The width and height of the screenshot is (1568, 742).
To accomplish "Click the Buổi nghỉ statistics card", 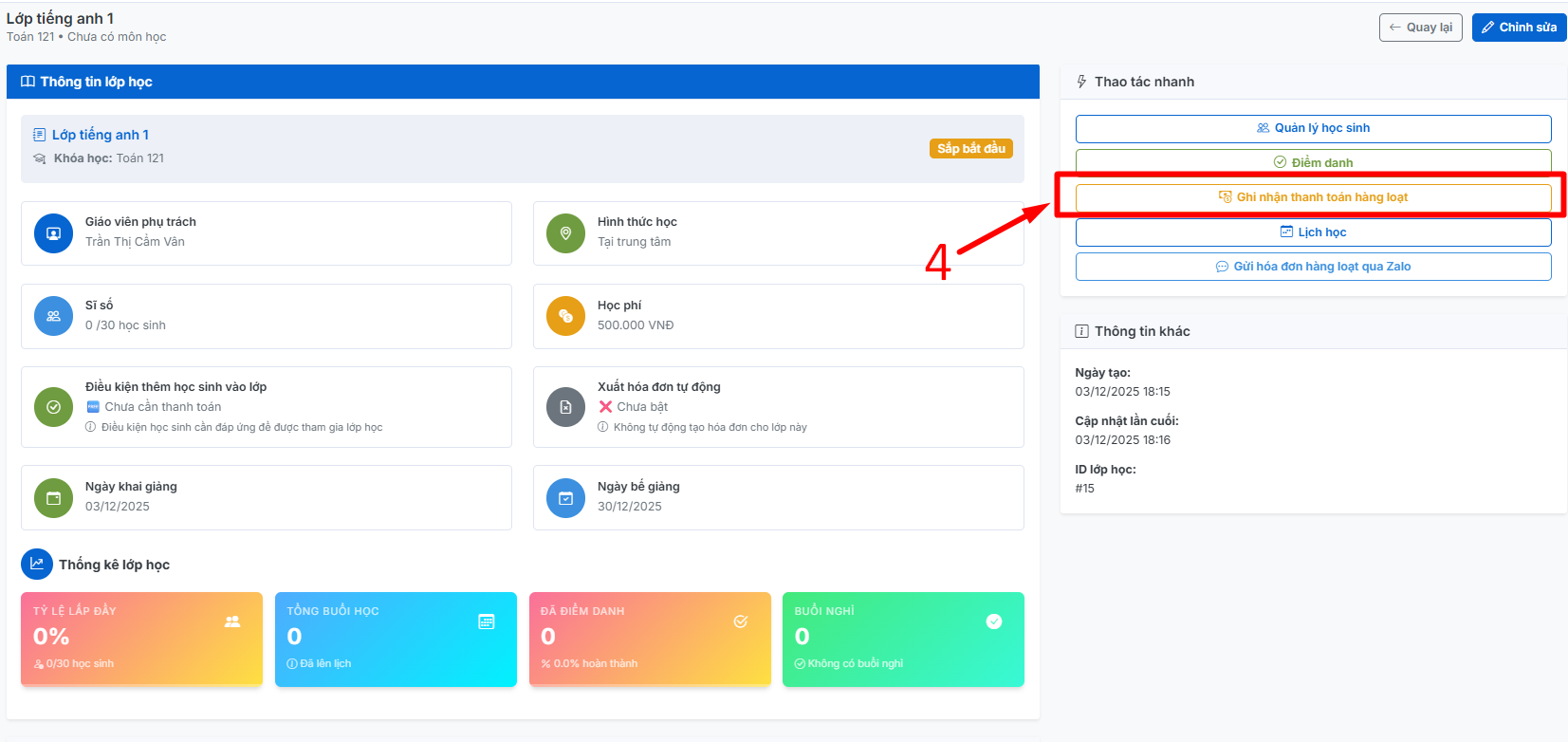I will pos(903,639).
